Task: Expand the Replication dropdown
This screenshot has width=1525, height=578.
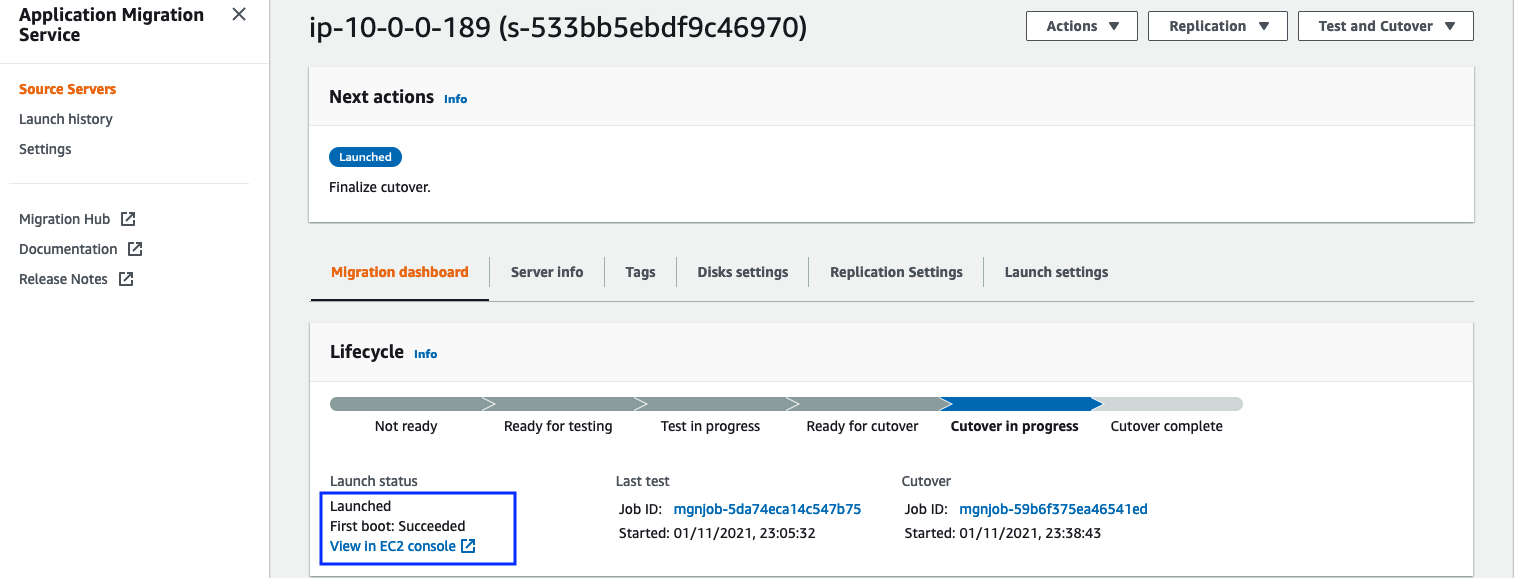Action: [x=1217, y=26]
